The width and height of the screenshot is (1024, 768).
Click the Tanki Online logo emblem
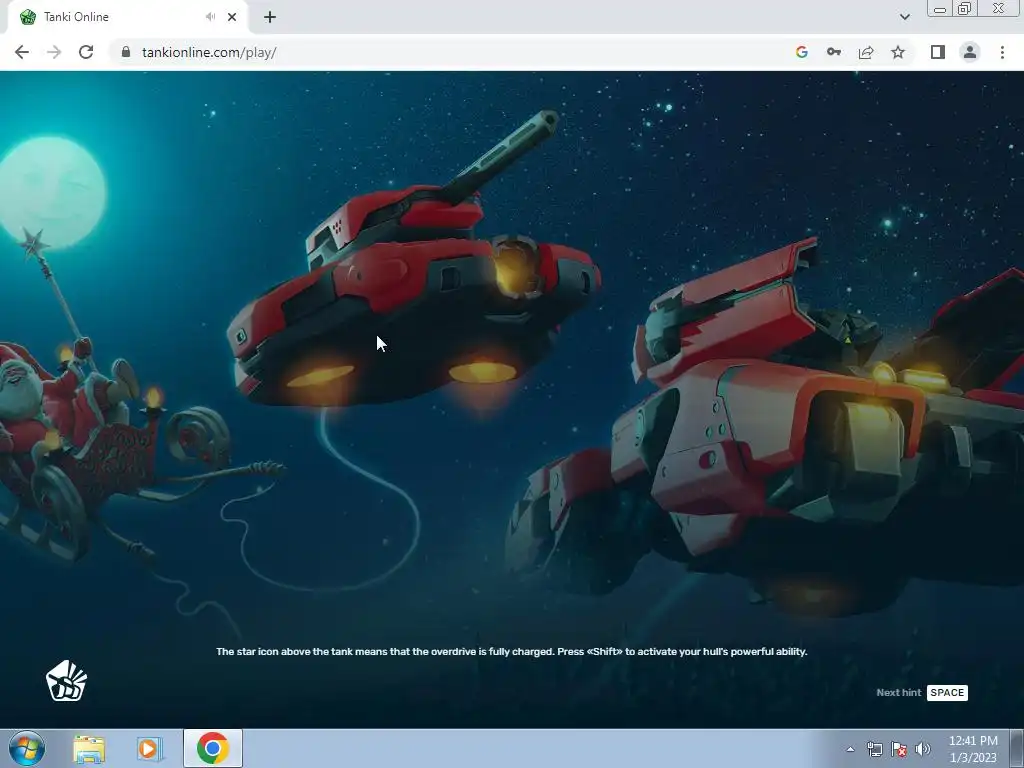click(x=66, y=681)
